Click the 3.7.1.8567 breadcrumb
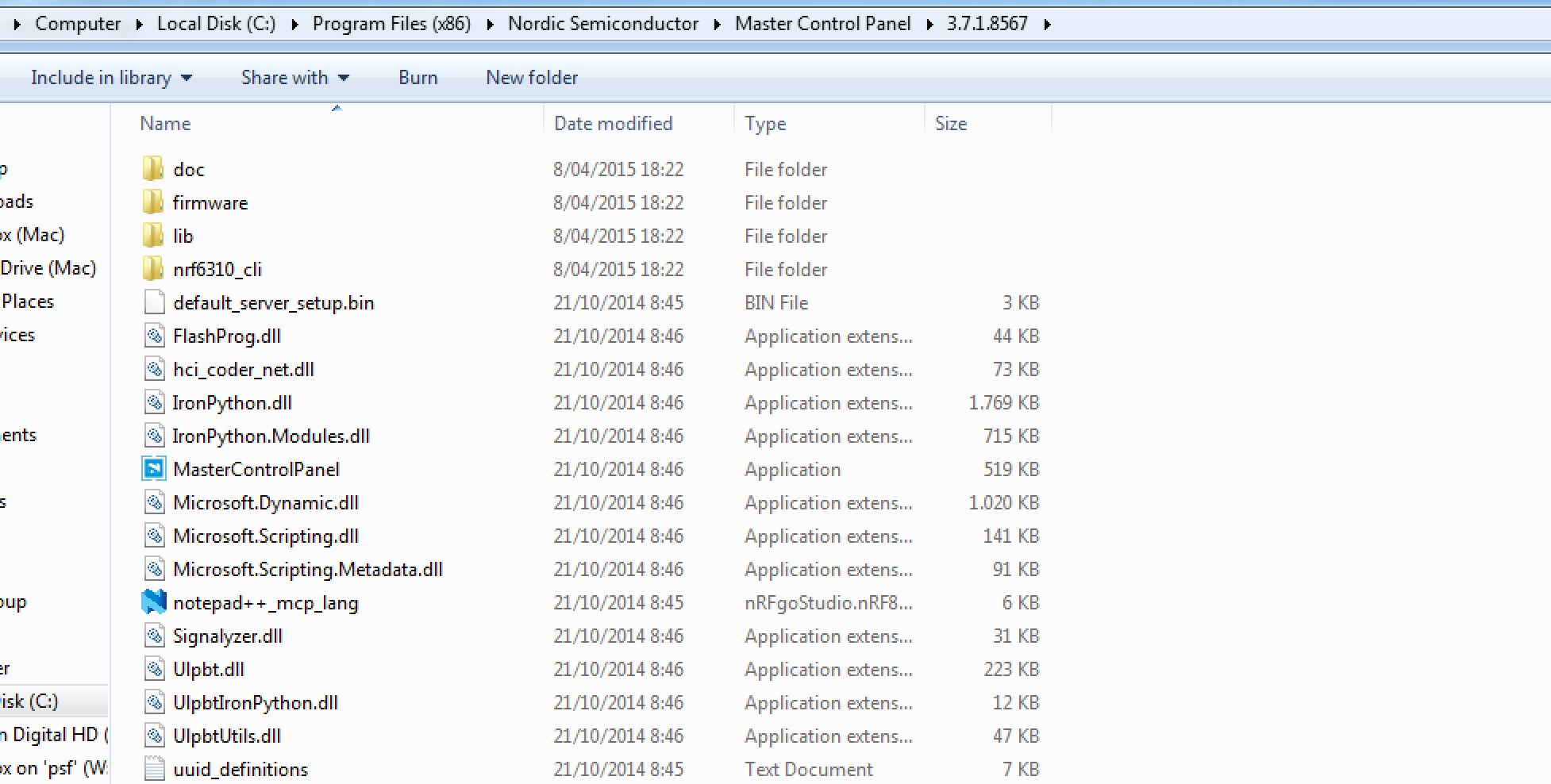Image resolution: width=1551 pixels, height=784 pixels. [x=987, y=24]
